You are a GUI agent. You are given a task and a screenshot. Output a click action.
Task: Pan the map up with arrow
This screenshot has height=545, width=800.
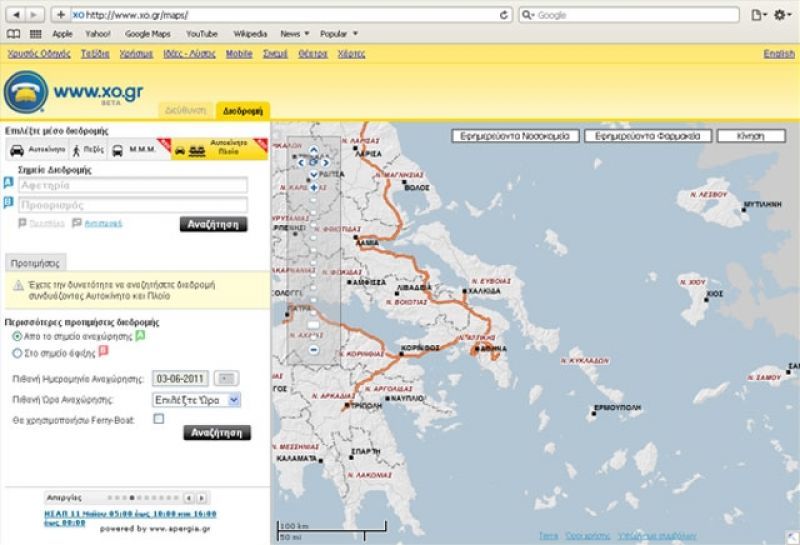[313, 150]
